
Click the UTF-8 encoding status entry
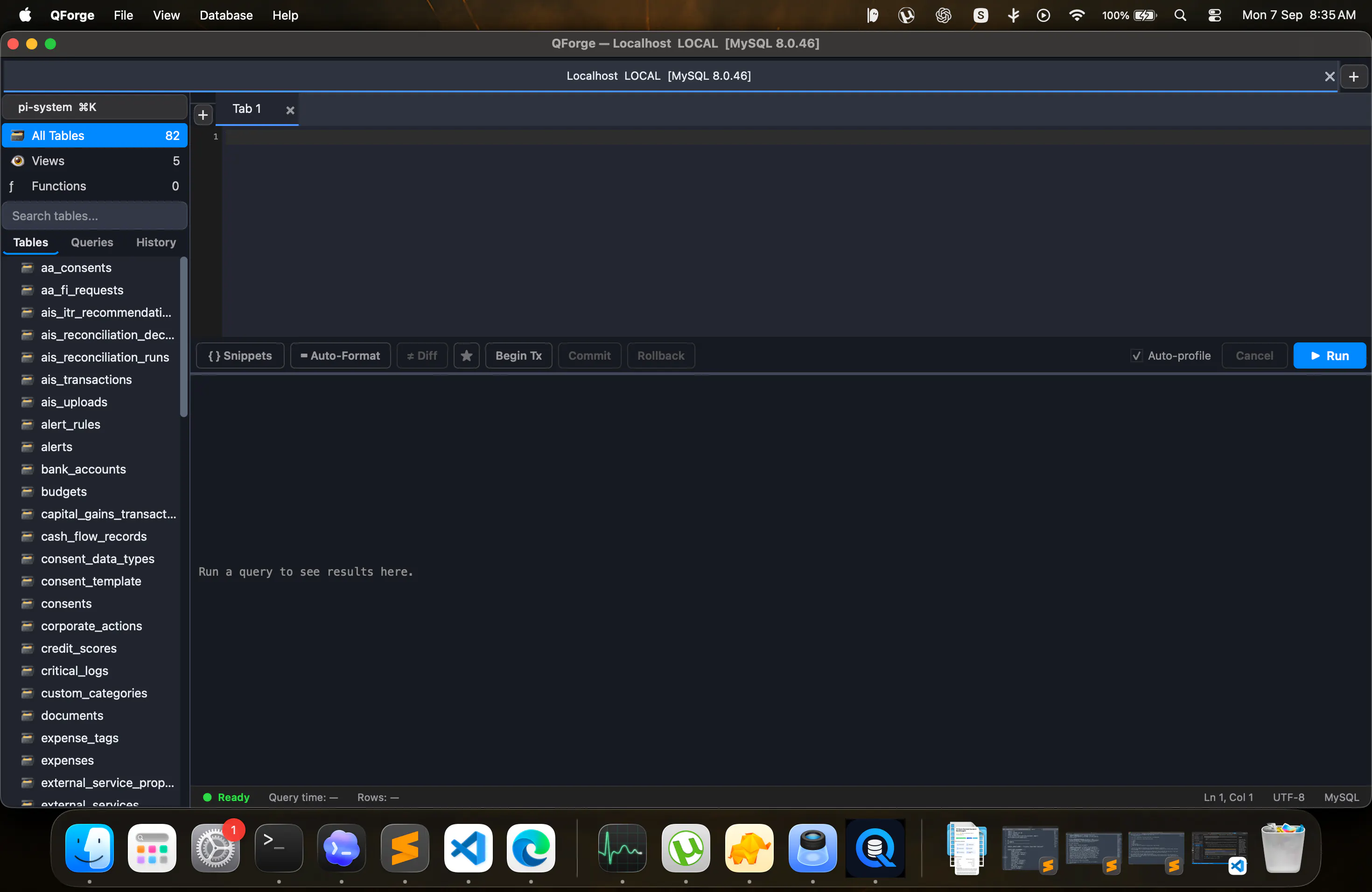click(x=1288, y=797)
